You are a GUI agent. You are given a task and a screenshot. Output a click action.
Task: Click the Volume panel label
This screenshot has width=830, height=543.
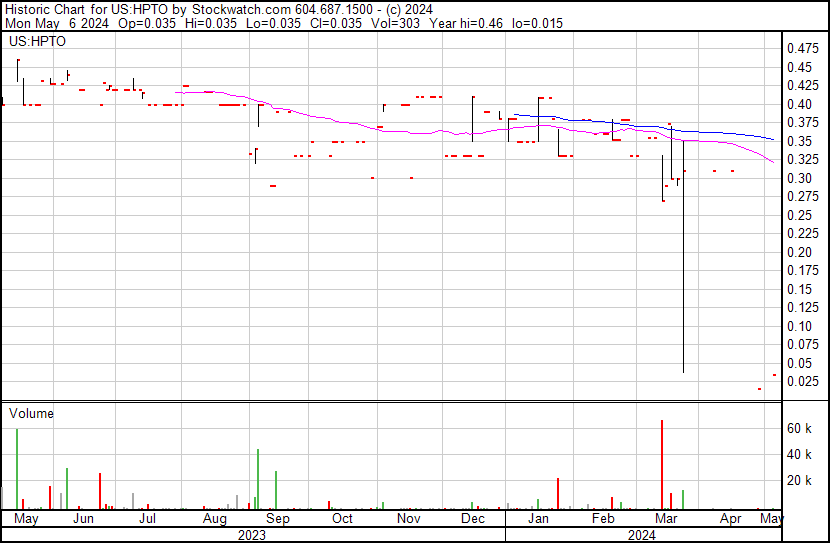pyautogui.click(x=31, y=413)
